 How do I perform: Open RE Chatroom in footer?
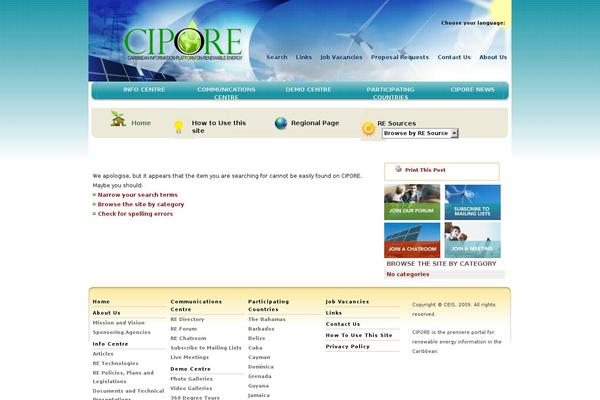tap(188, 338)
